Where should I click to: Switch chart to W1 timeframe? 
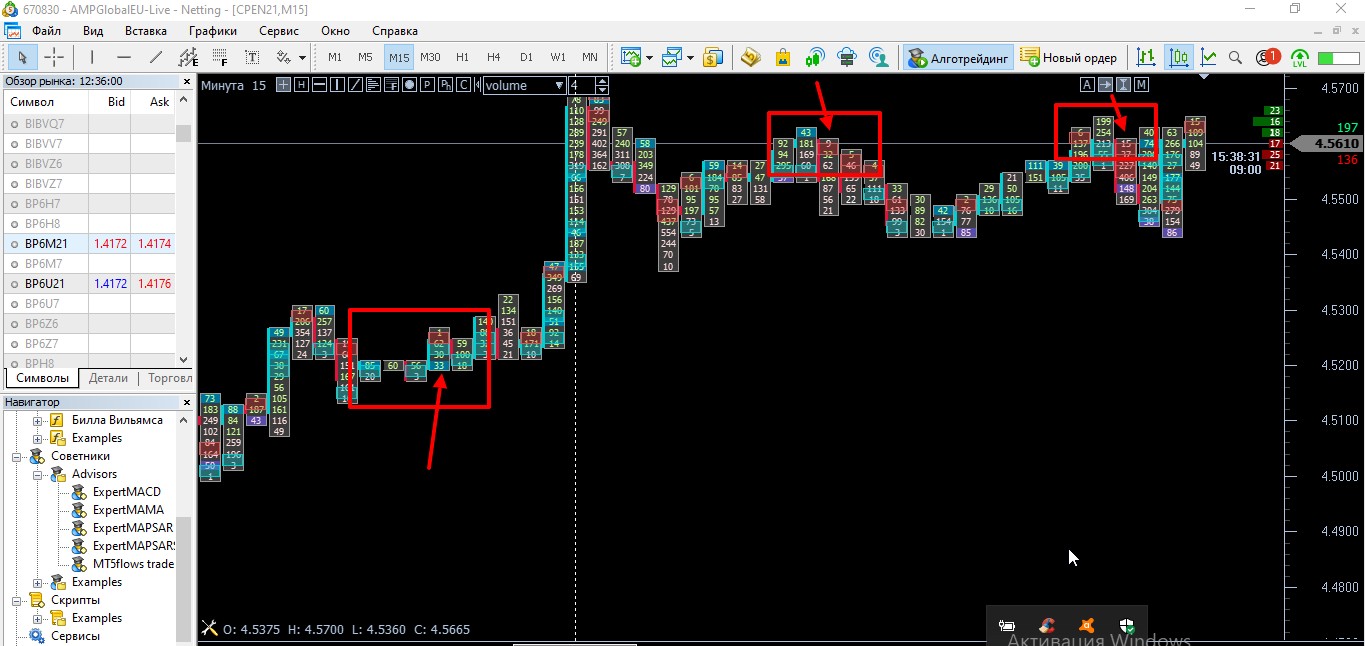coord(558,57)
